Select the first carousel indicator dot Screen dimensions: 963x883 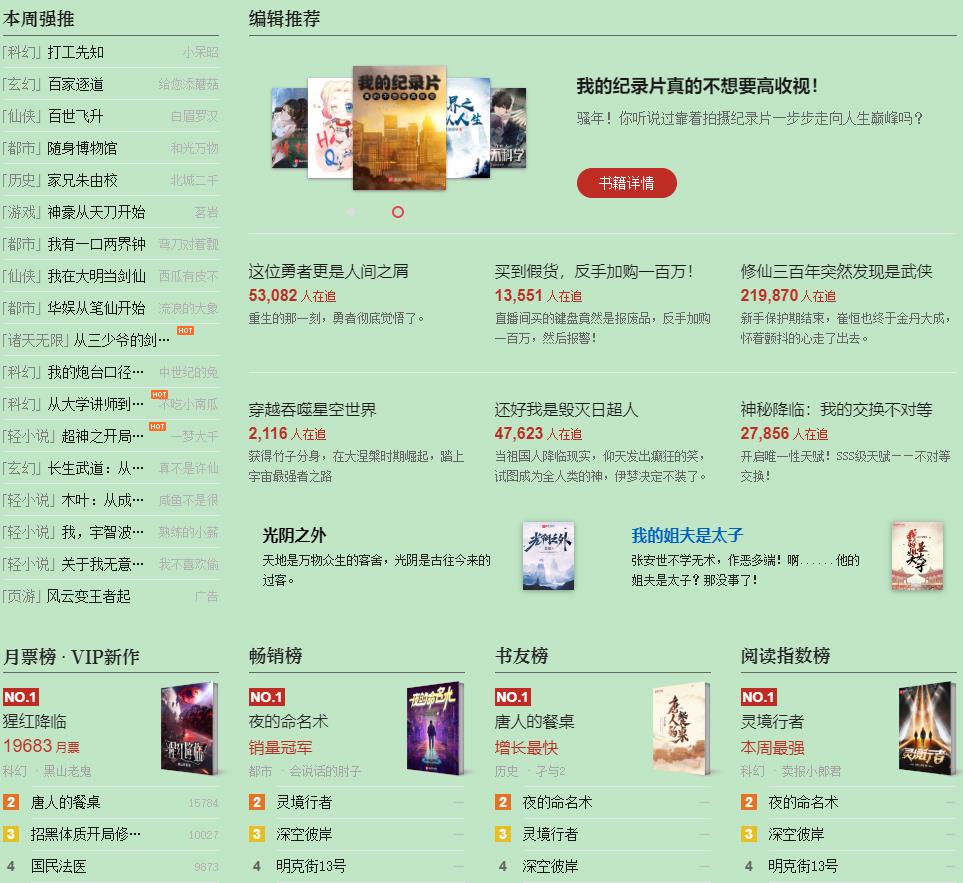point(351,212)
